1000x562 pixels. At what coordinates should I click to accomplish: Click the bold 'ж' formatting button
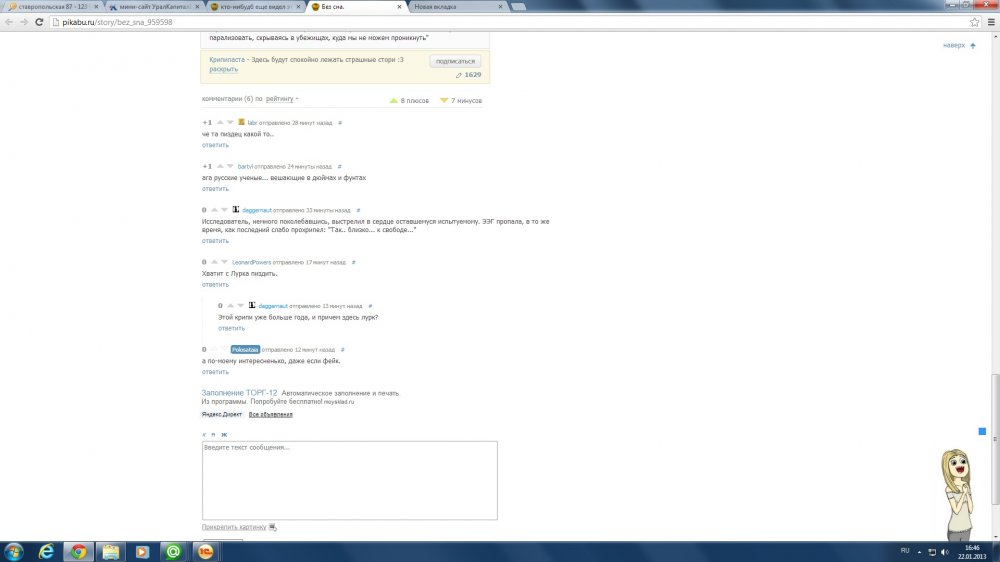coord(224,434)
